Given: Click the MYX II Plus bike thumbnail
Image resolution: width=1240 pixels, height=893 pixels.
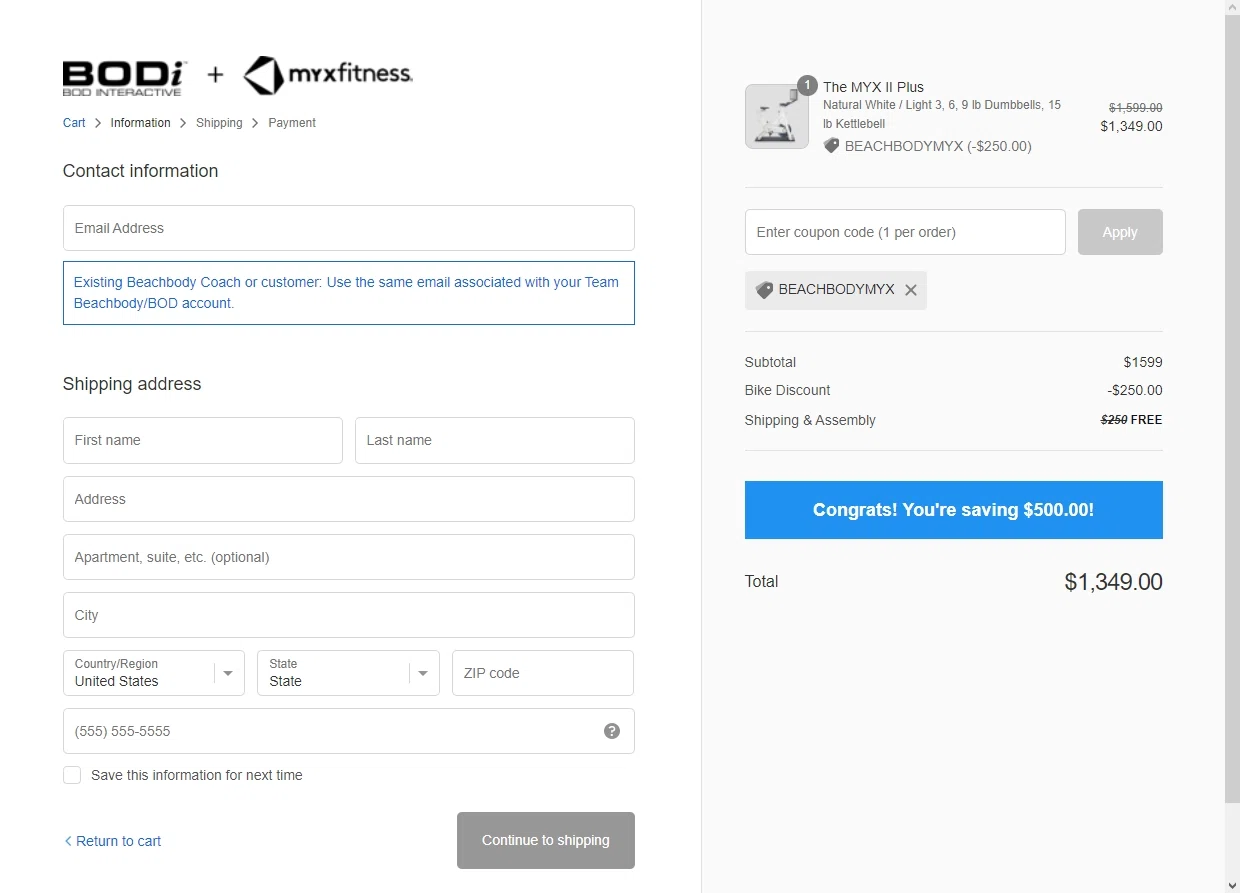Looking at the screenshot, I should (776, 117).
